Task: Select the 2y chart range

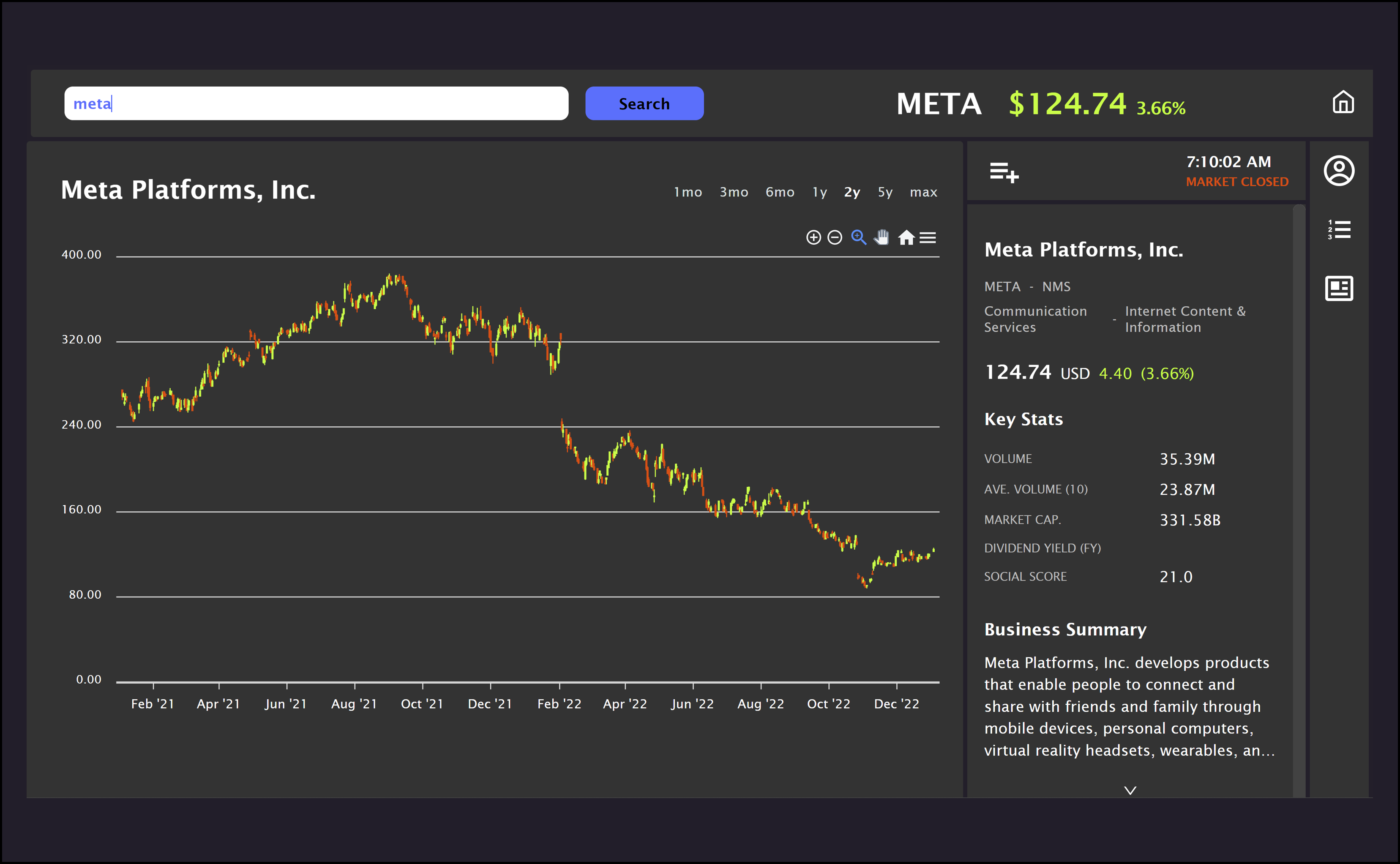Action: pyautogui.click(x=852, y=193)
